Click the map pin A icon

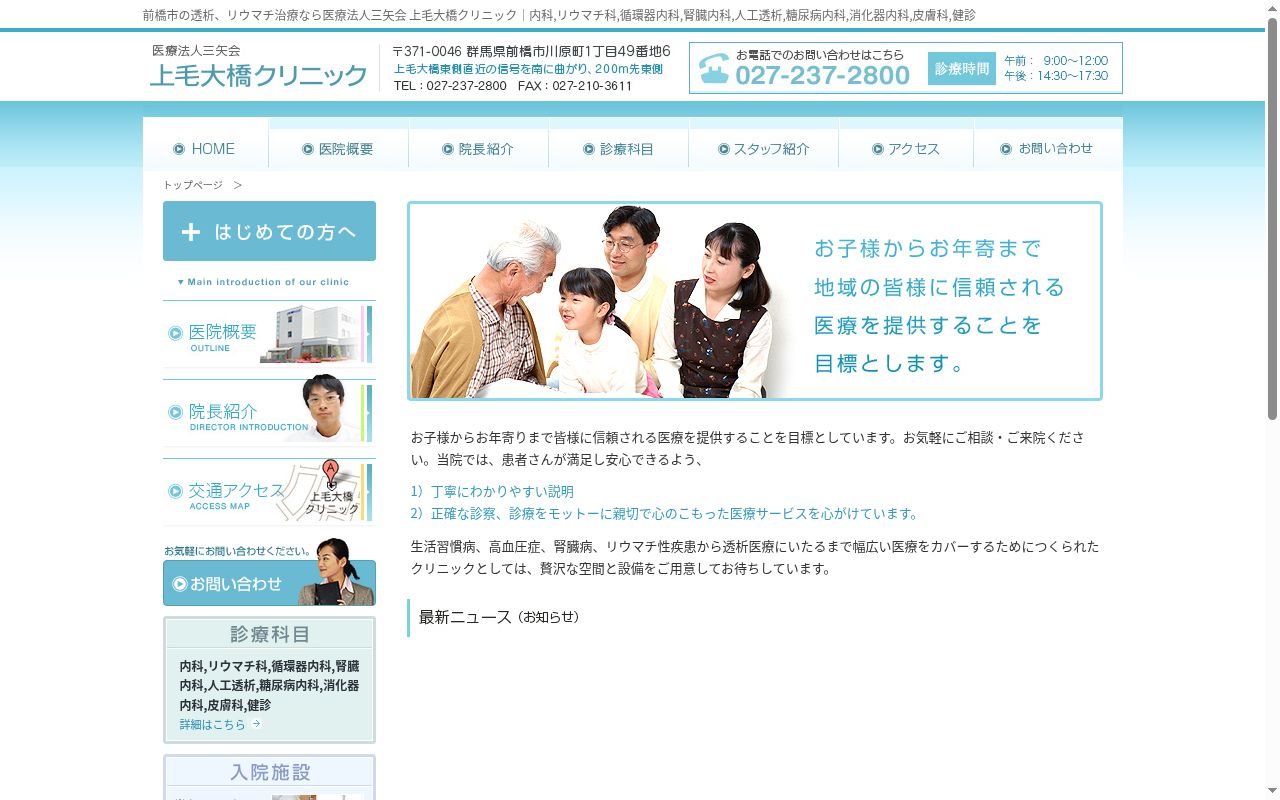pos(331,473)
